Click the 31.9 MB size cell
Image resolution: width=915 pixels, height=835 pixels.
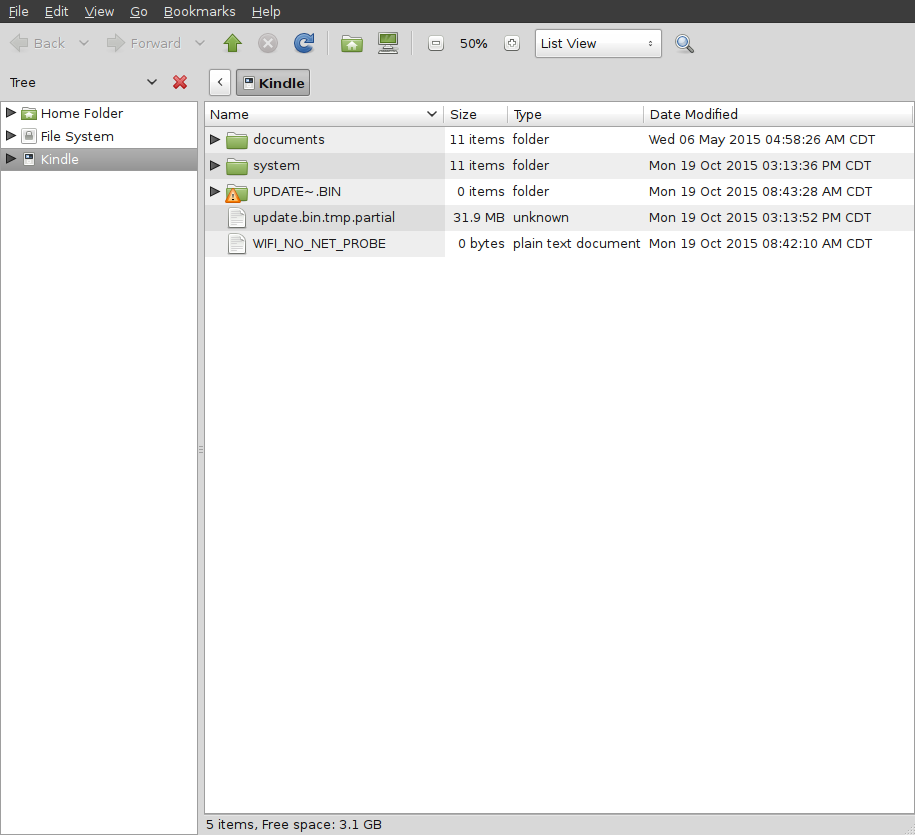pos(479,218)
